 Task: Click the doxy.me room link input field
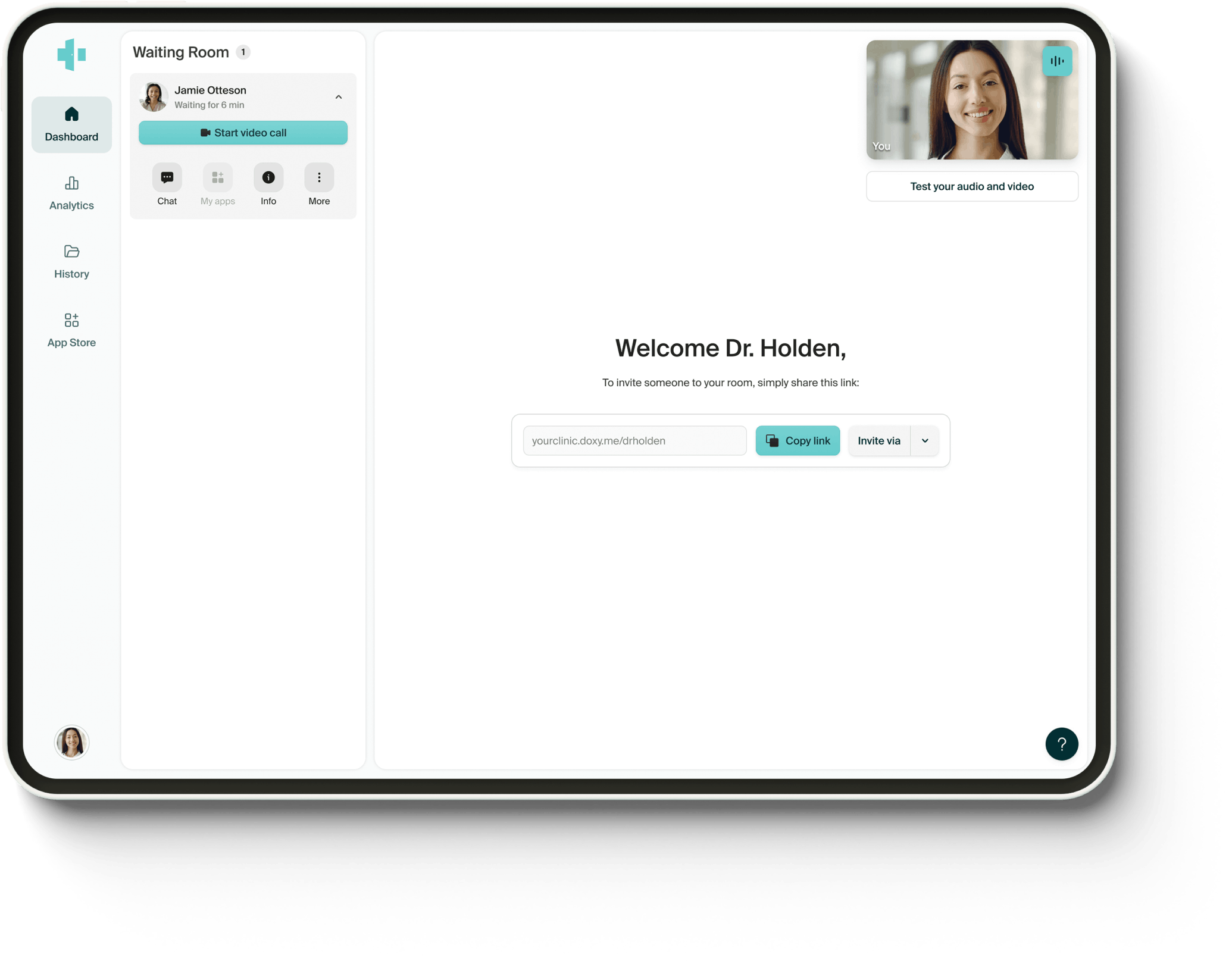[x=633, y=440]
